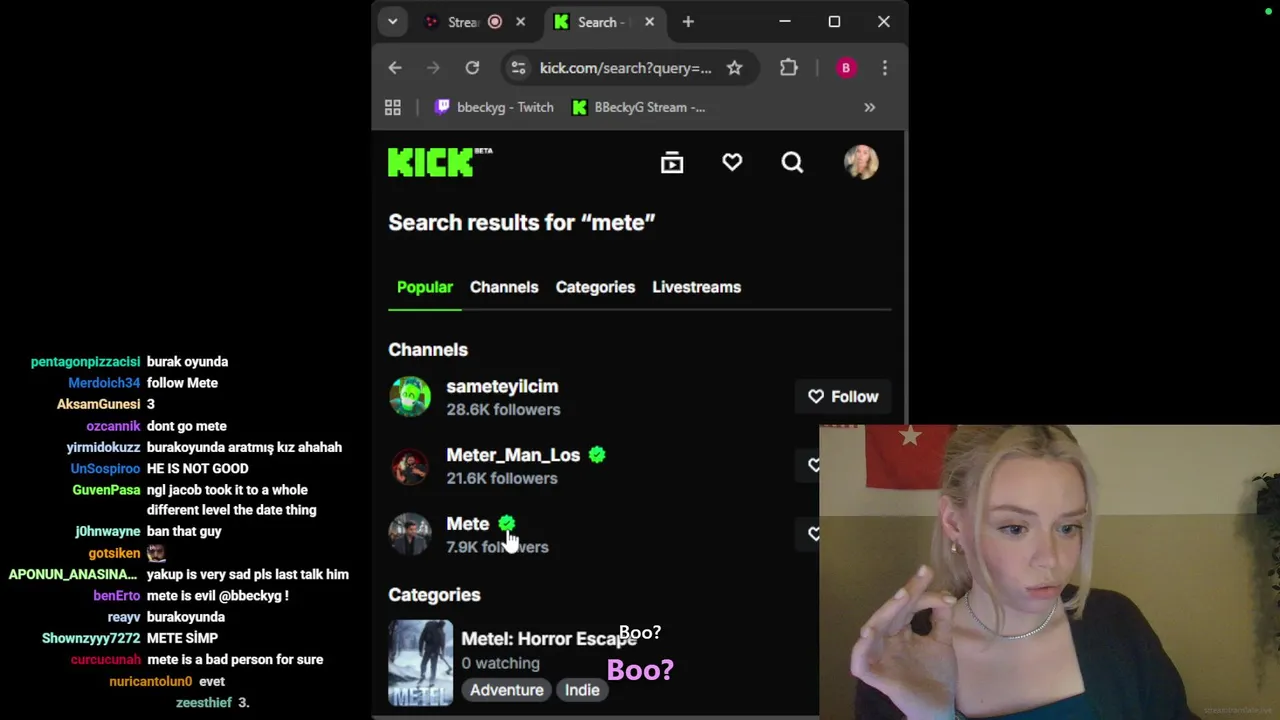1280x720 pixels.
Task: Click chat username pentagonpizzacisi
Action: pyautogui.click(x=85, y=362)
